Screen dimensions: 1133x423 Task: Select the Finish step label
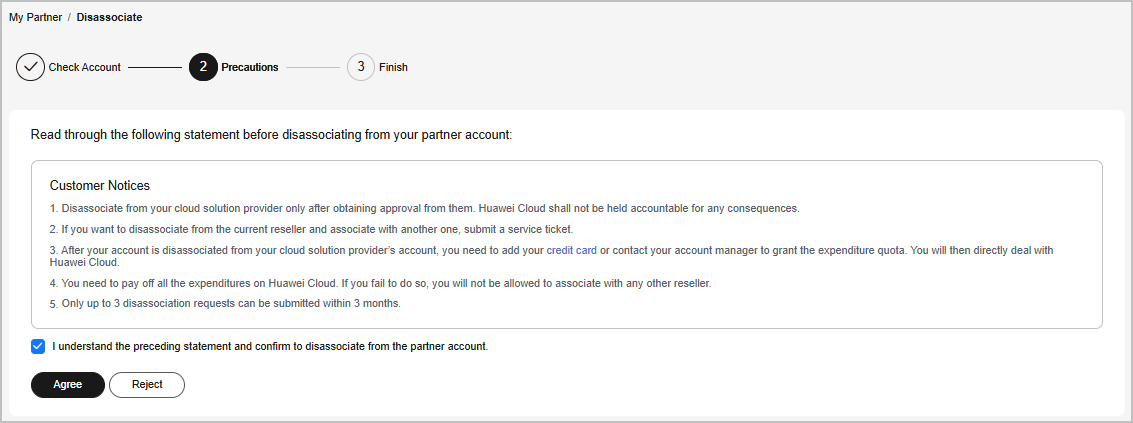[x=393, y=67]
